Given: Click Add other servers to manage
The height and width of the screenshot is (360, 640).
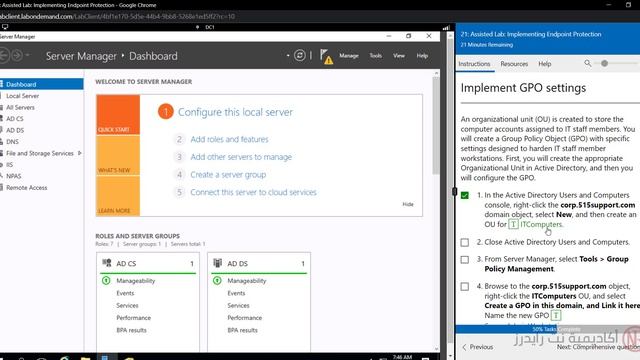Looking at the screenshot, I should (241, 157).
